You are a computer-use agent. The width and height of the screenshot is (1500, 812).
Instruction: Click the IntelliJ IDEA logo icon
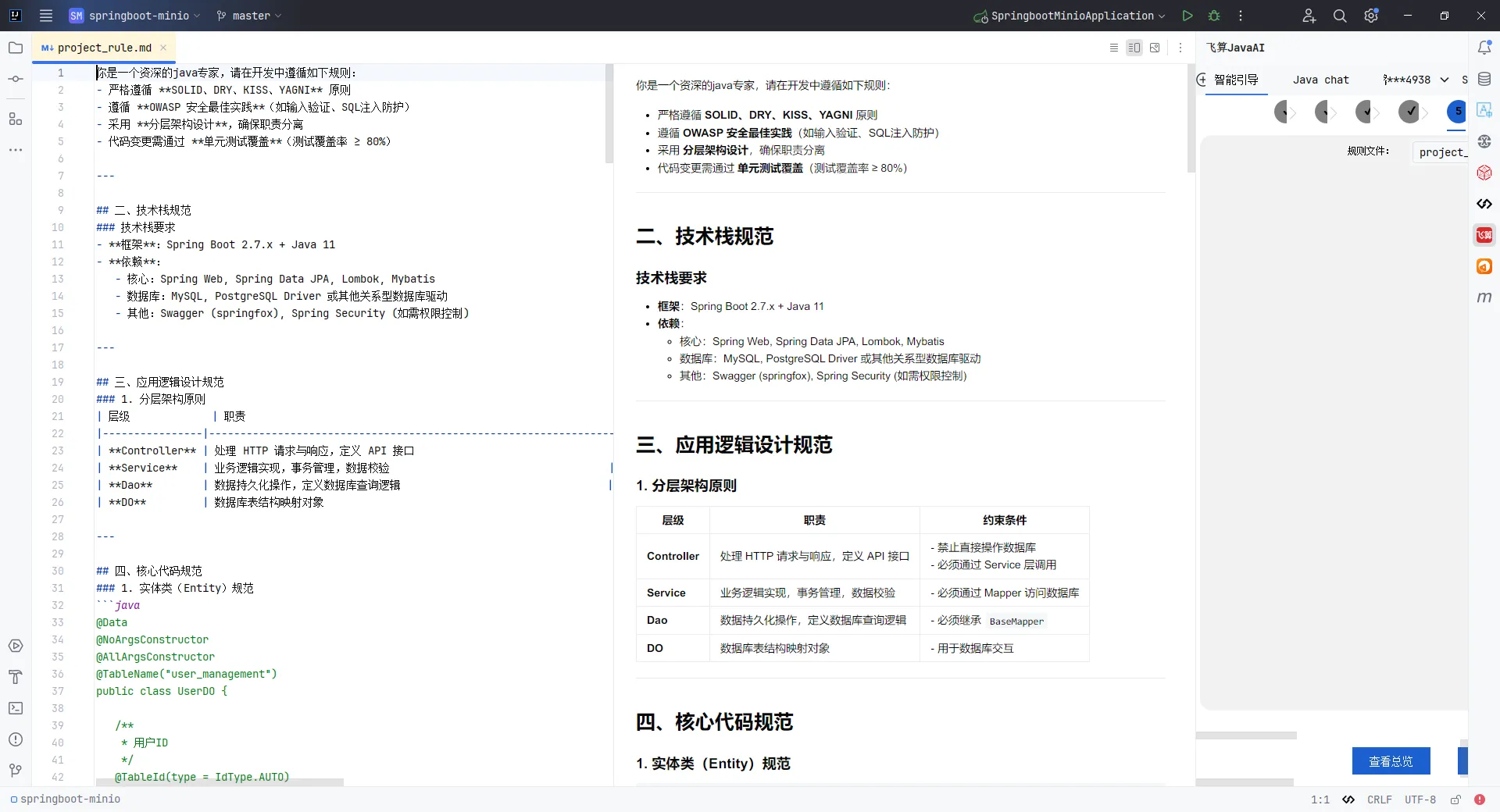point(15,16)
